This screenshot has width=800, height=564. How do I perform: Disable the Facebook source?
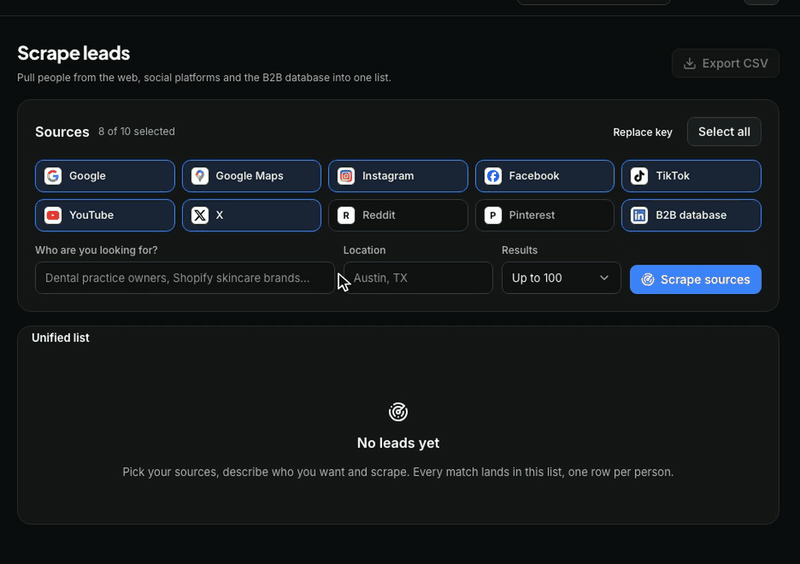[x=544, y=176]
